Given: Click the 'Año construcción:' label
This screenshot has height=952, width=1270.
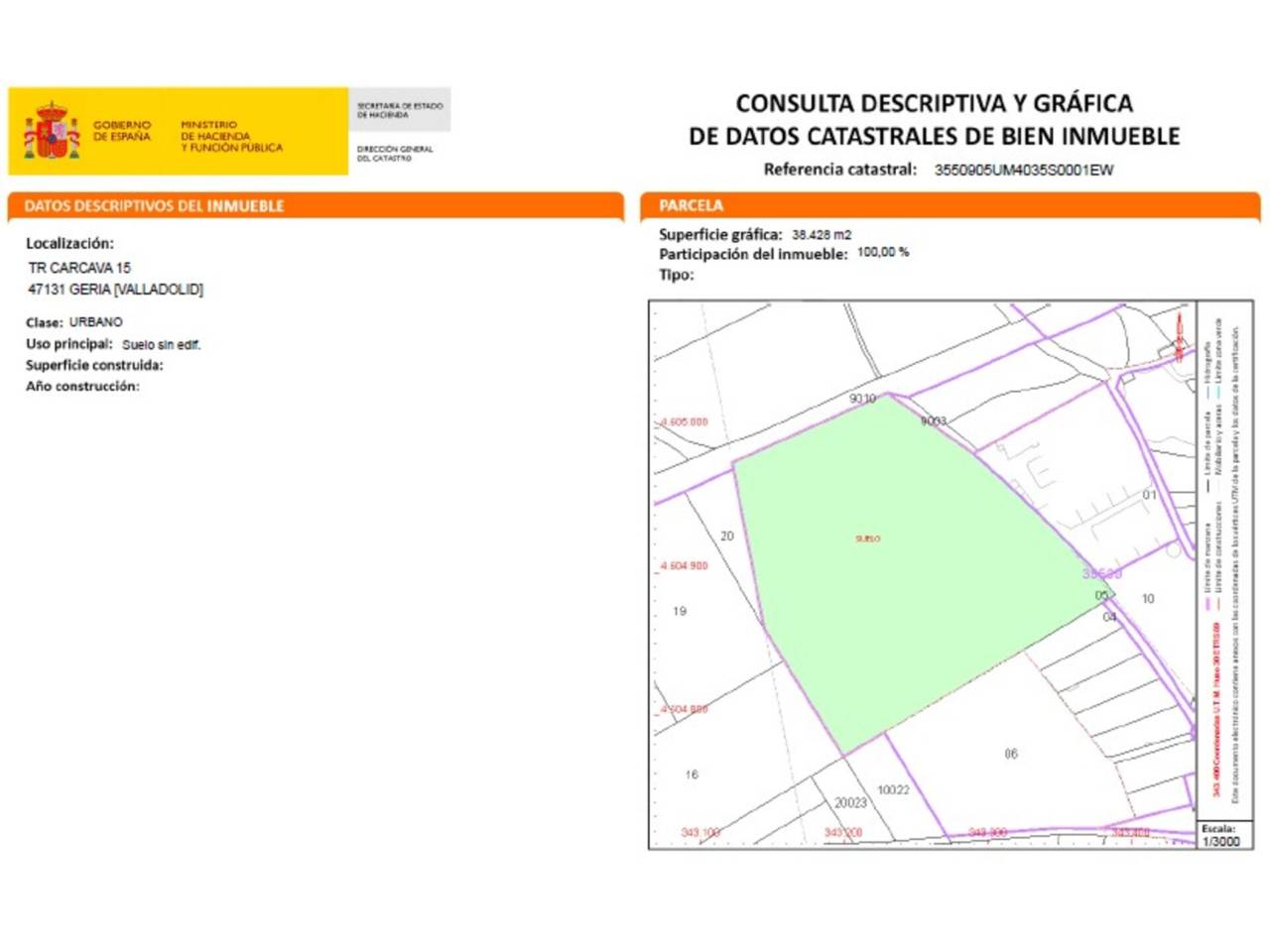Looking at the screenshot, I should point(82,387).
